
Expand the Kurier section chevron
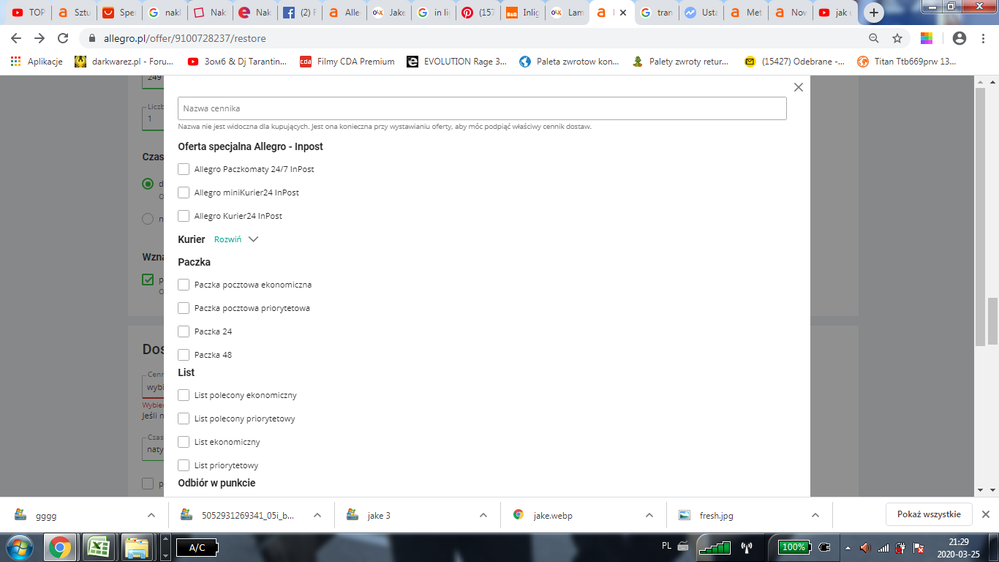point(254,240)
